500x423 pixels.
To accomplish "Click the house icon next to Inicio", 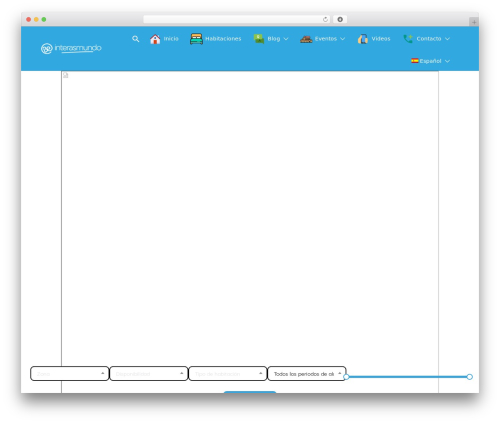I will pos(155,39).
